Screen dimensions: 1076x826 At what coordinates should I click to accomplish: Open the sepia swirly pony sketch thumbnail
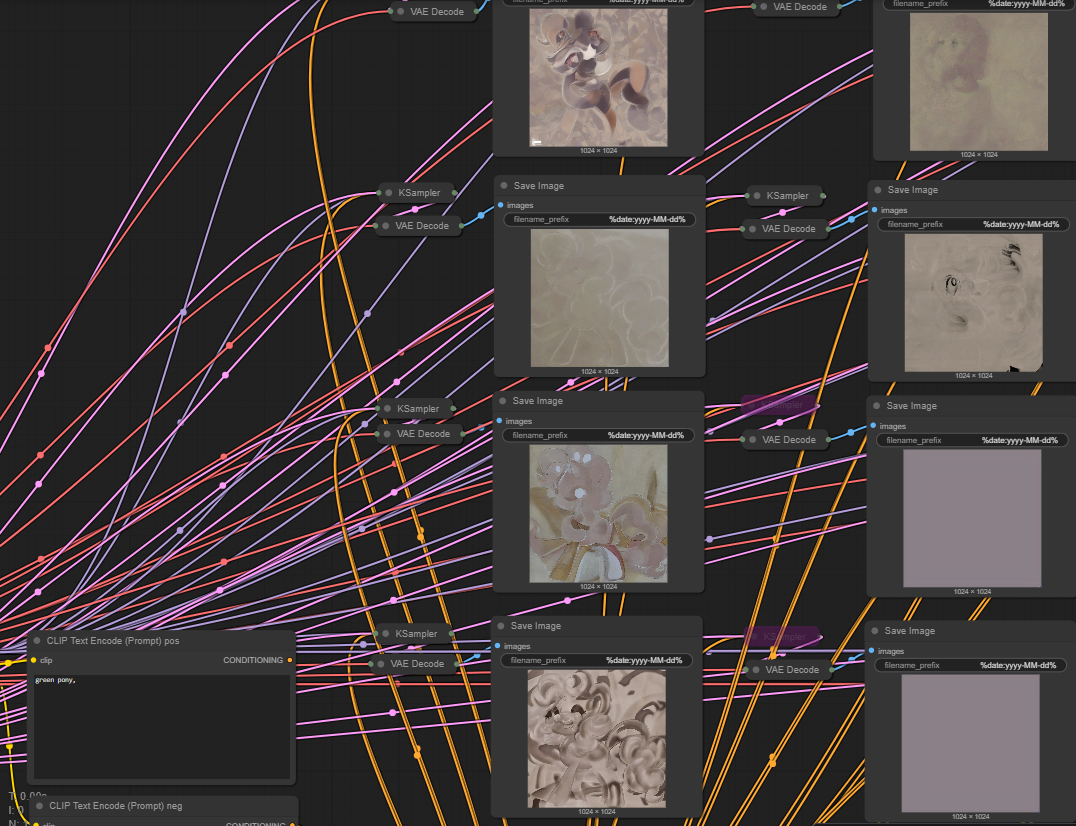coord(596,739)
